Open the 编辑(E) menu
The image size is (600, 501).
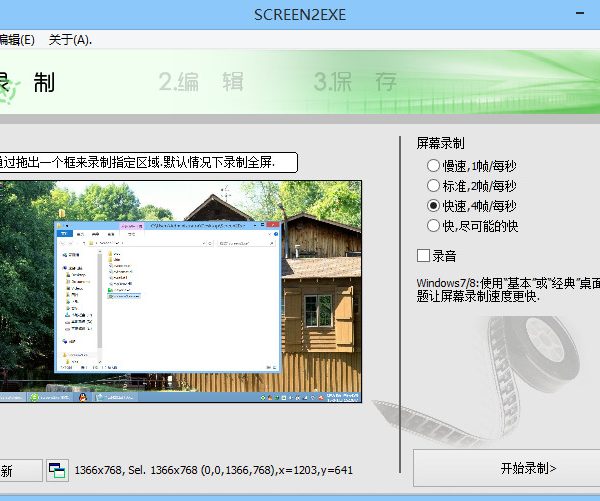(16, 40)
